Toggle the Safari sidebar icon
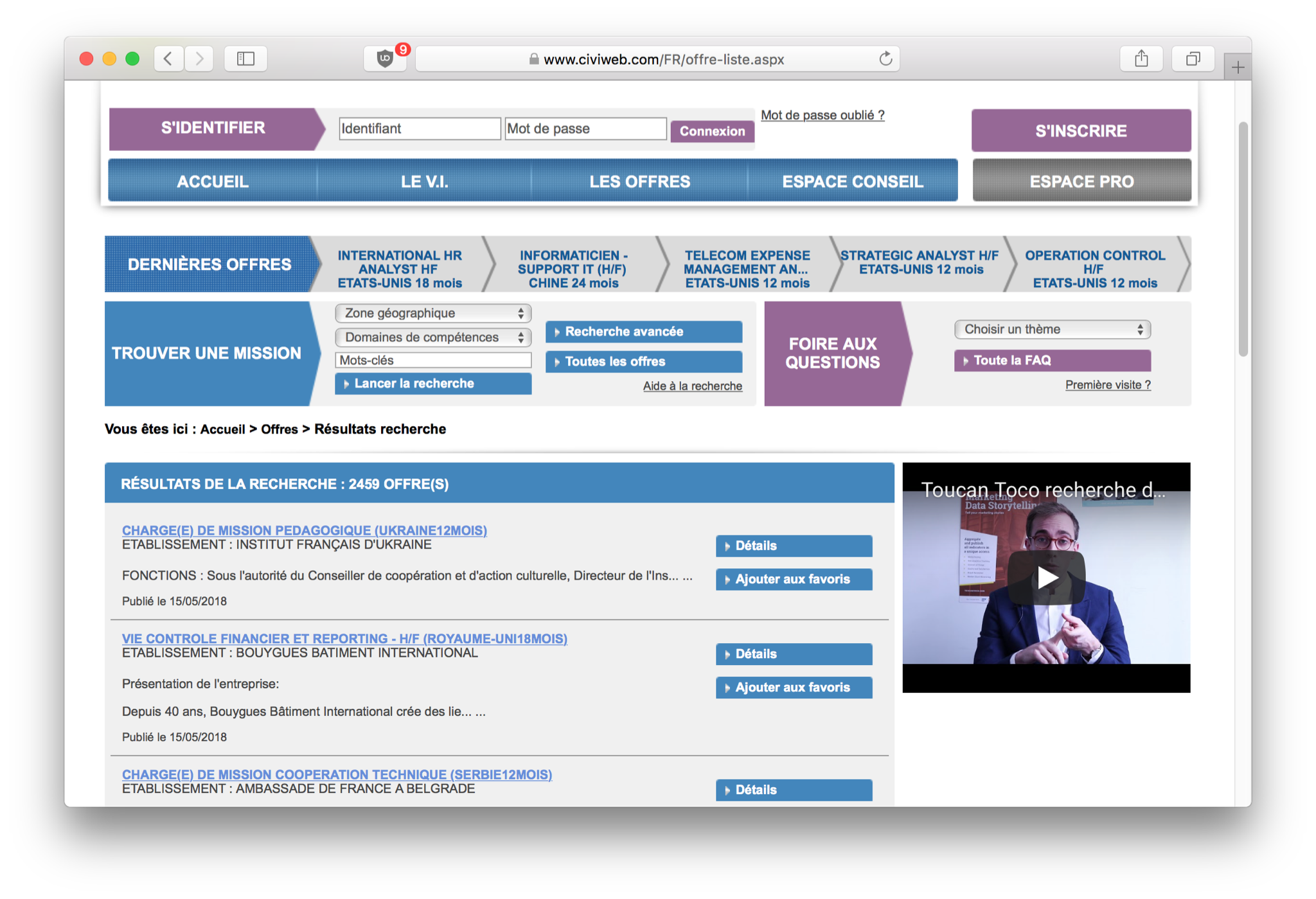Viewport: 1316px width, 899px height. tap(245, 59)
